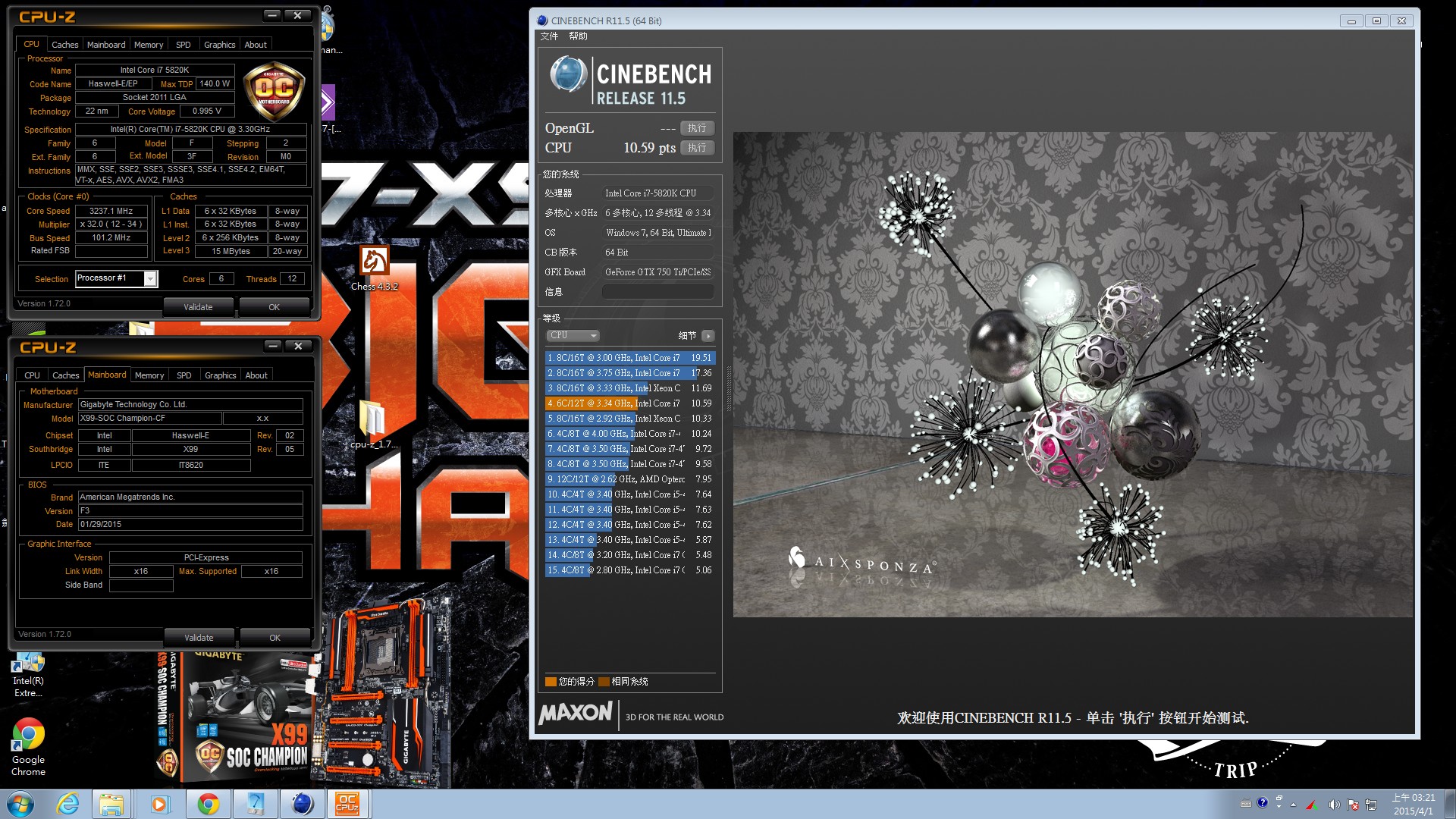Run the OpenGL test in Cinebench

[697, 128]
